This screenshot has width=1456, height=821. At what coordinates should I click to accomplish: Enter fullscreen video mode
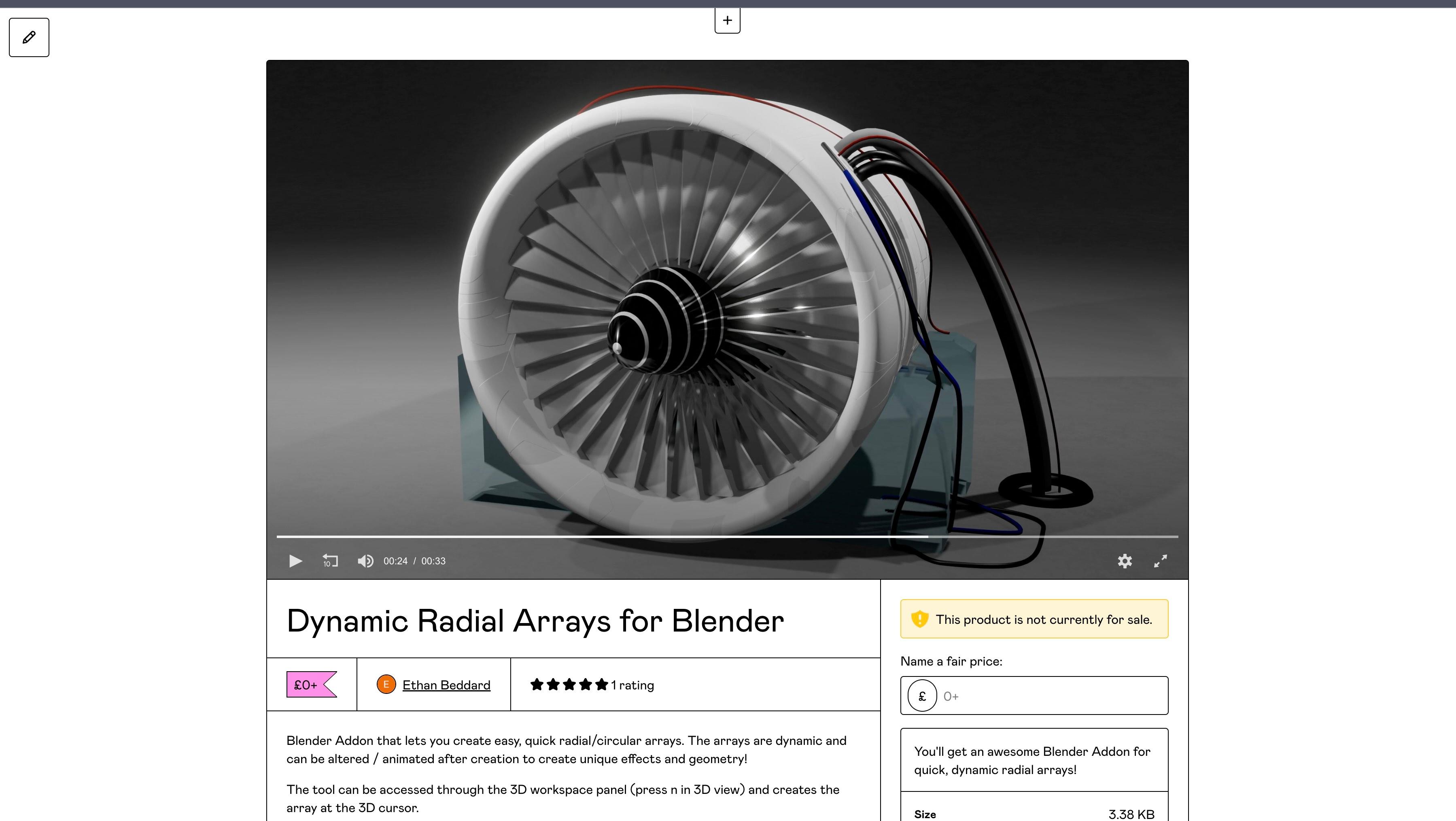pyautogui.click(x=1161, y=561)
